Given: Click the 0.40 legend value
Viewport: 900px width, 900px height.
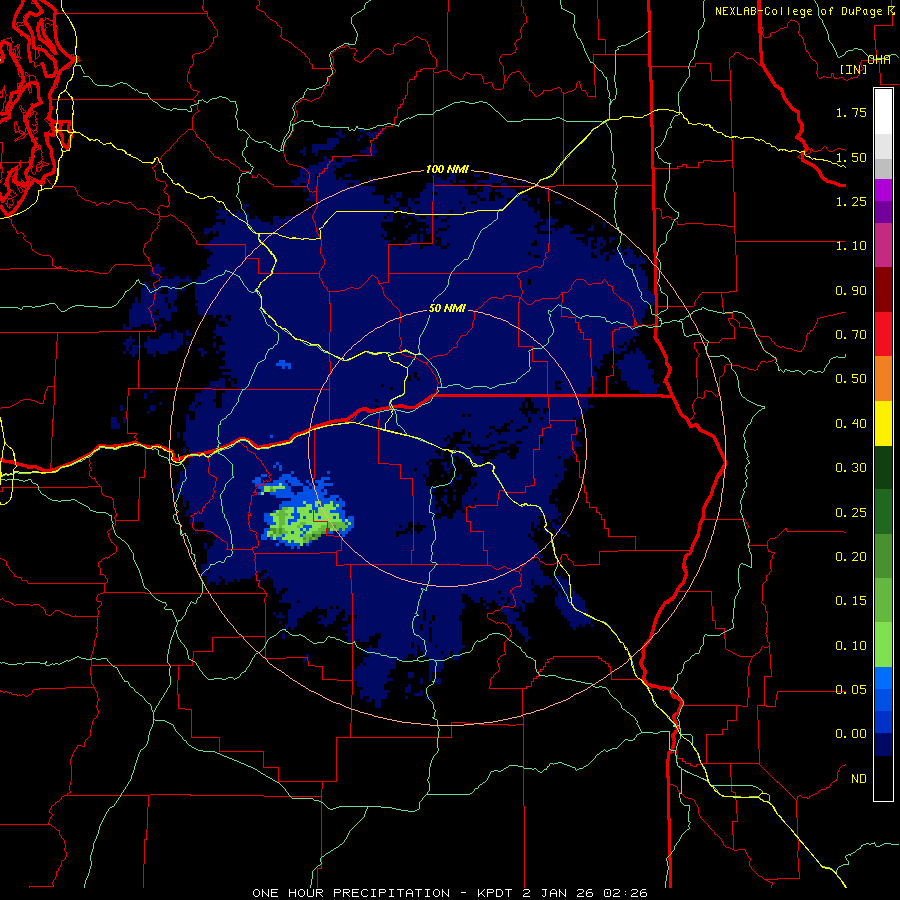Looking at the screenshot, I should click(x=851, y=424).
